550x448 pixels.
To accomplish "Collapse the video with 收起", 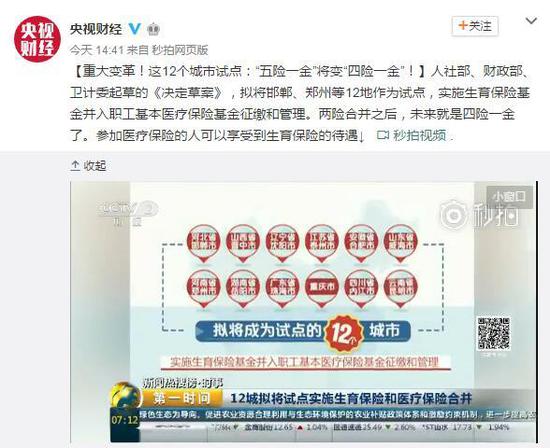I will (x=94, y=165).
